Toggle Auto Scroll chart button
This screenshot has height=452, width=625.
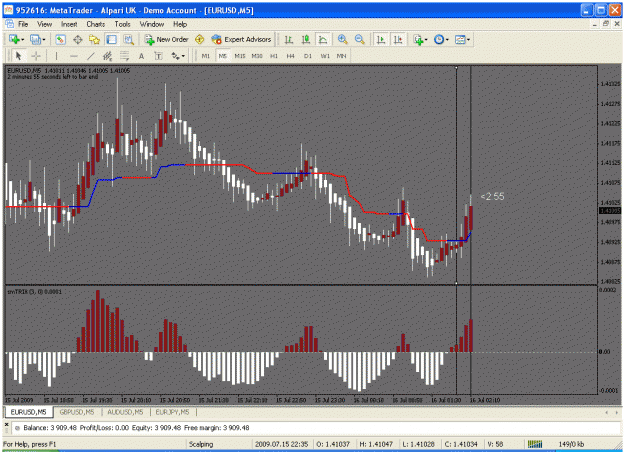point(381,39)
